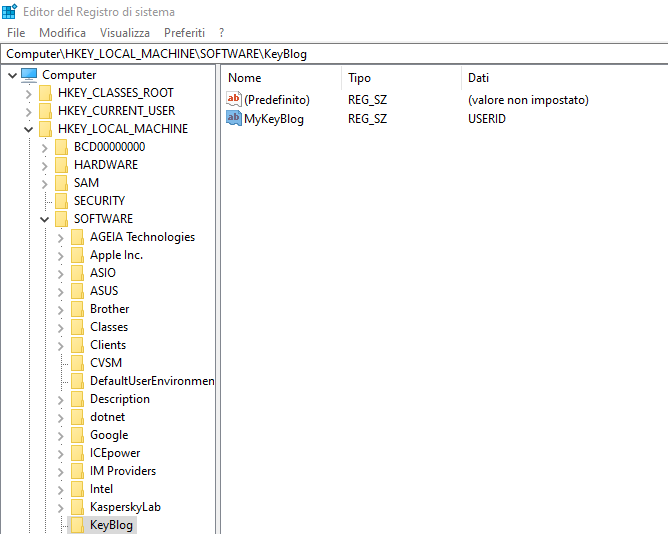Open the Visualizza menu
668x534 pixels.
click(x=125, y=33)
